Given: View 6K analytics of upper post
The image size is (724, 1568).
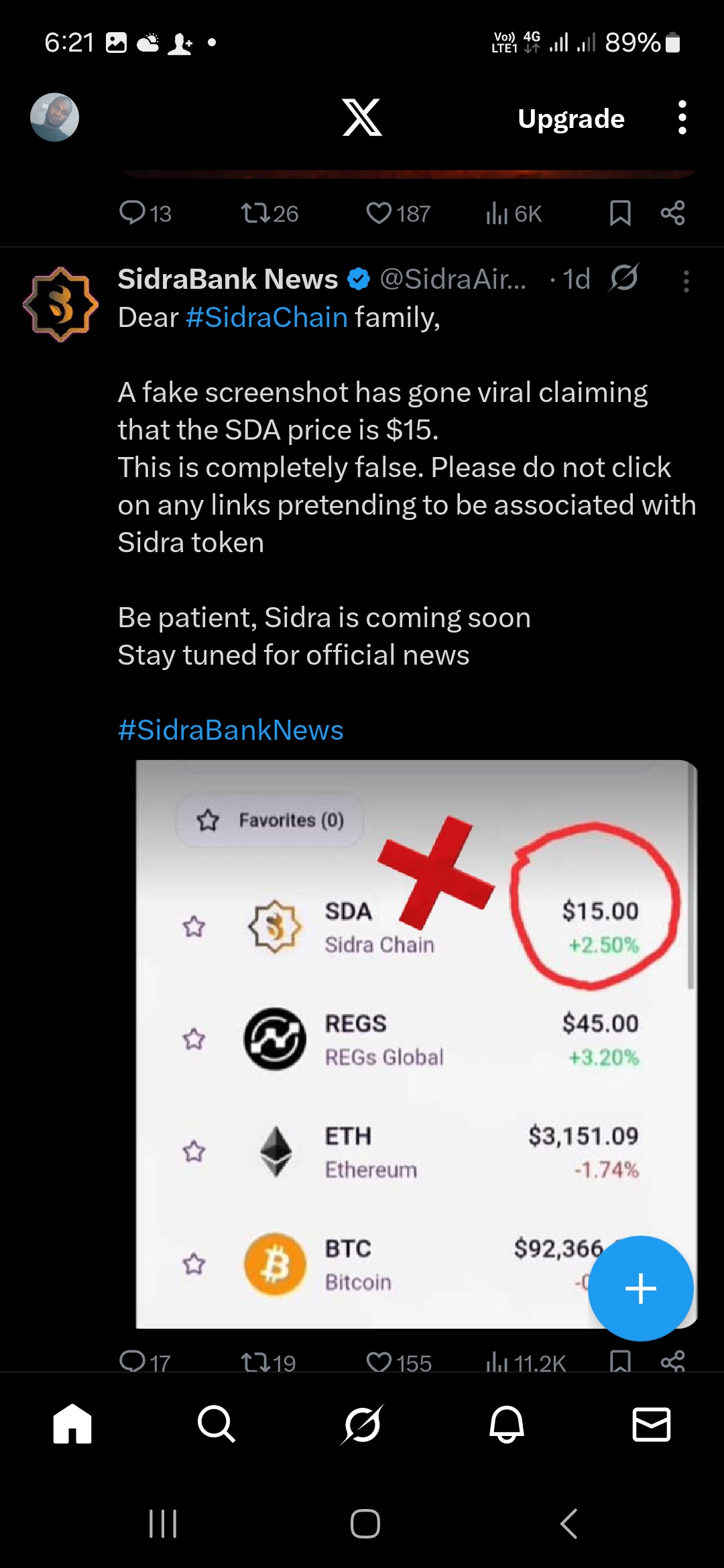Looking at the screenshot, I should [514, 214].
